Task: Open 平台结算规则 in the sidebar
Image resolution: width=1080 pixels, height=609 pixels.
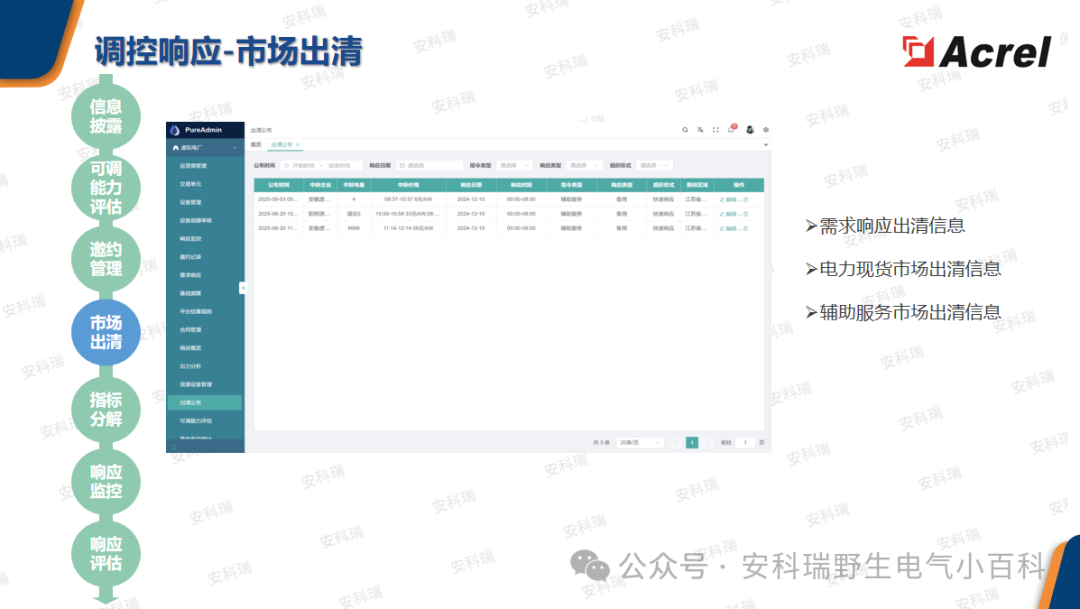Action: tap(196, 311)
